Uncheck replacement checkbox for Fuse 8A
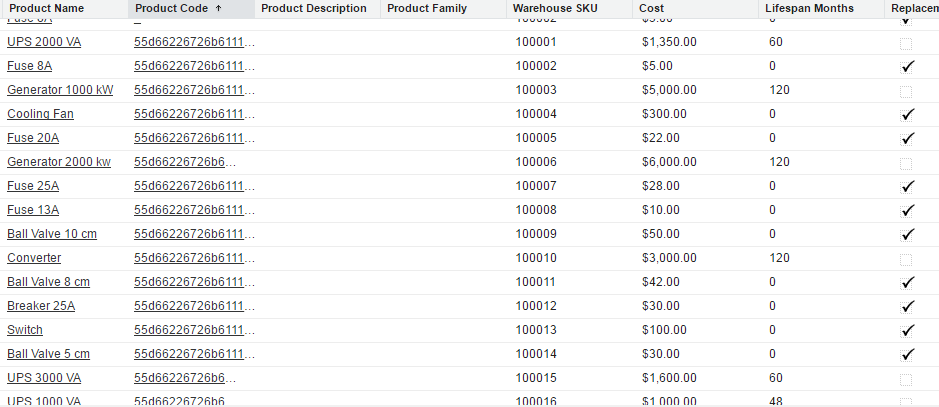Viewport: 939px width, 407px height. click(x=907, y=67)
